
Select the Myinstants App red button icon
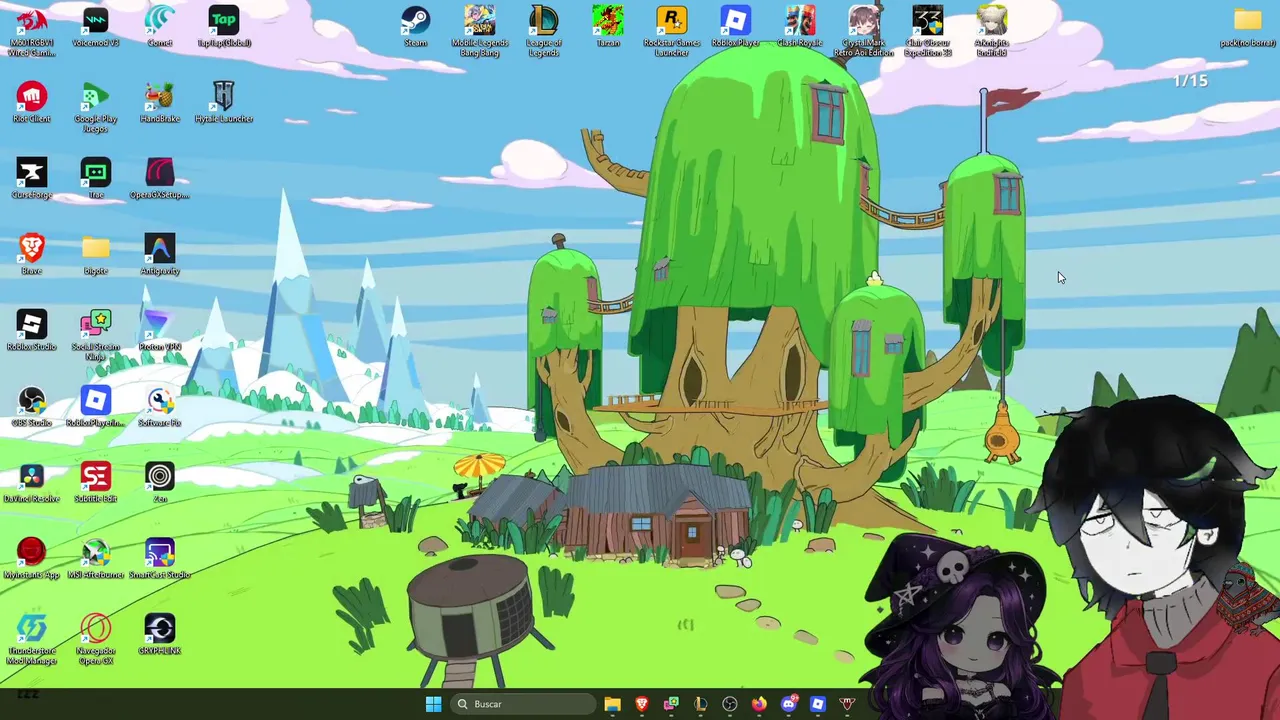32,559
